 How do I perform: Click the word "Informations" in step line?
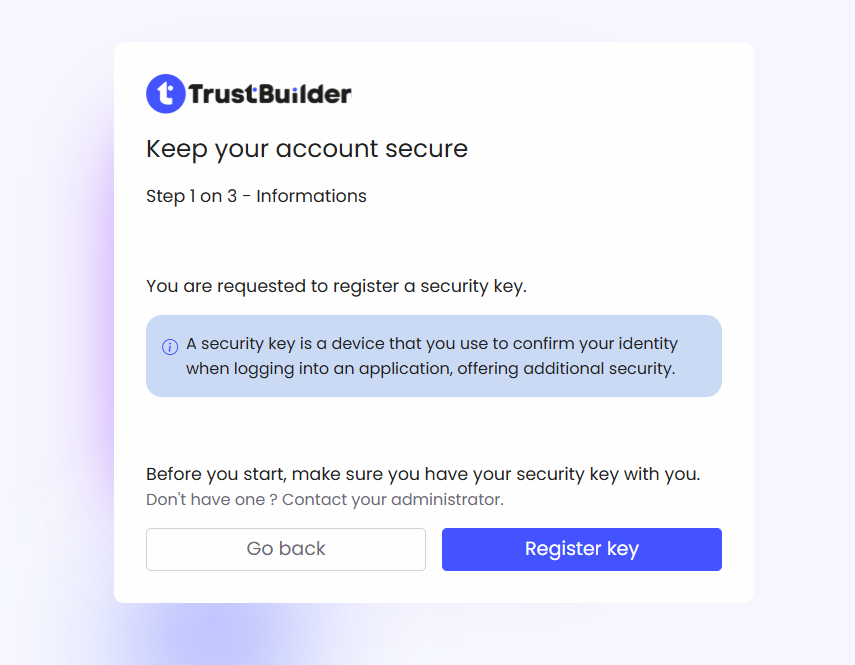tap(311, 196)
